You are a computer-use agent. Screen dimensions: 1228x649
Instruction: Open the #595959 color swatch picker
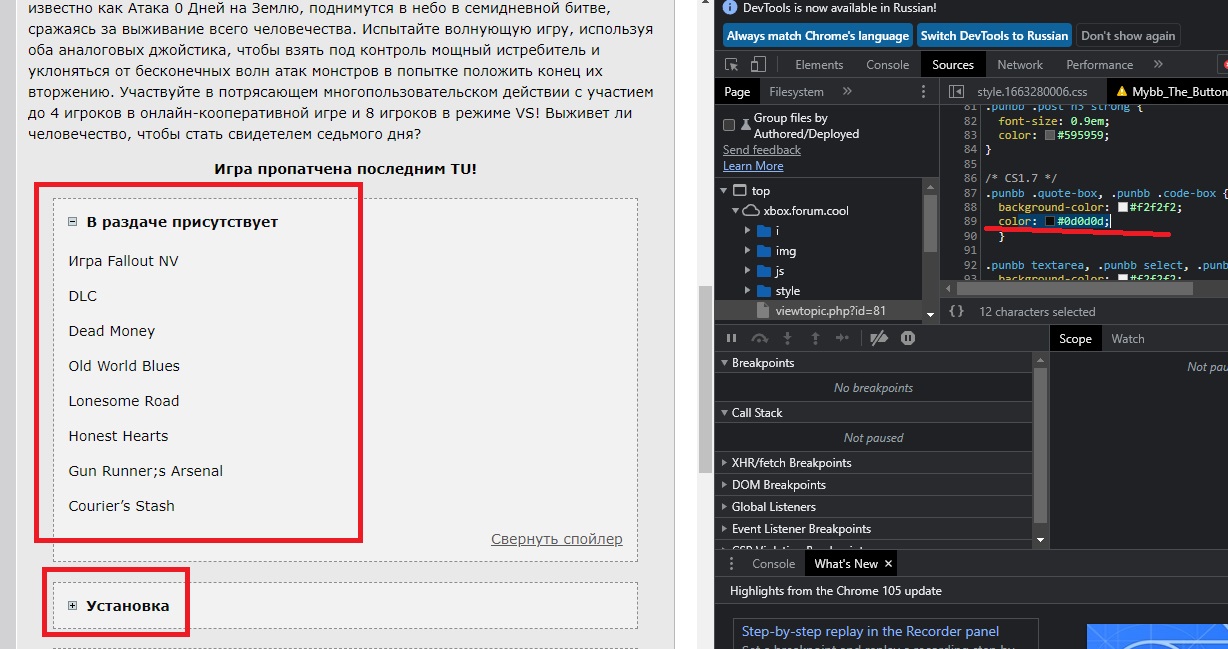point(1048,135)
